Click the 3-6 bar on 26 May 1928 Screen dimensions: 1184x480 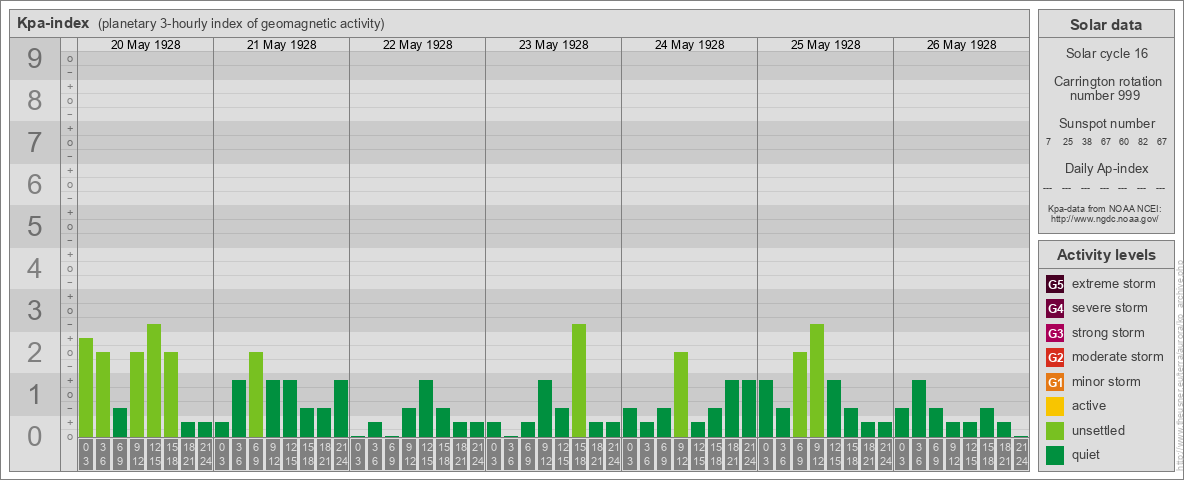click(919, 408)
